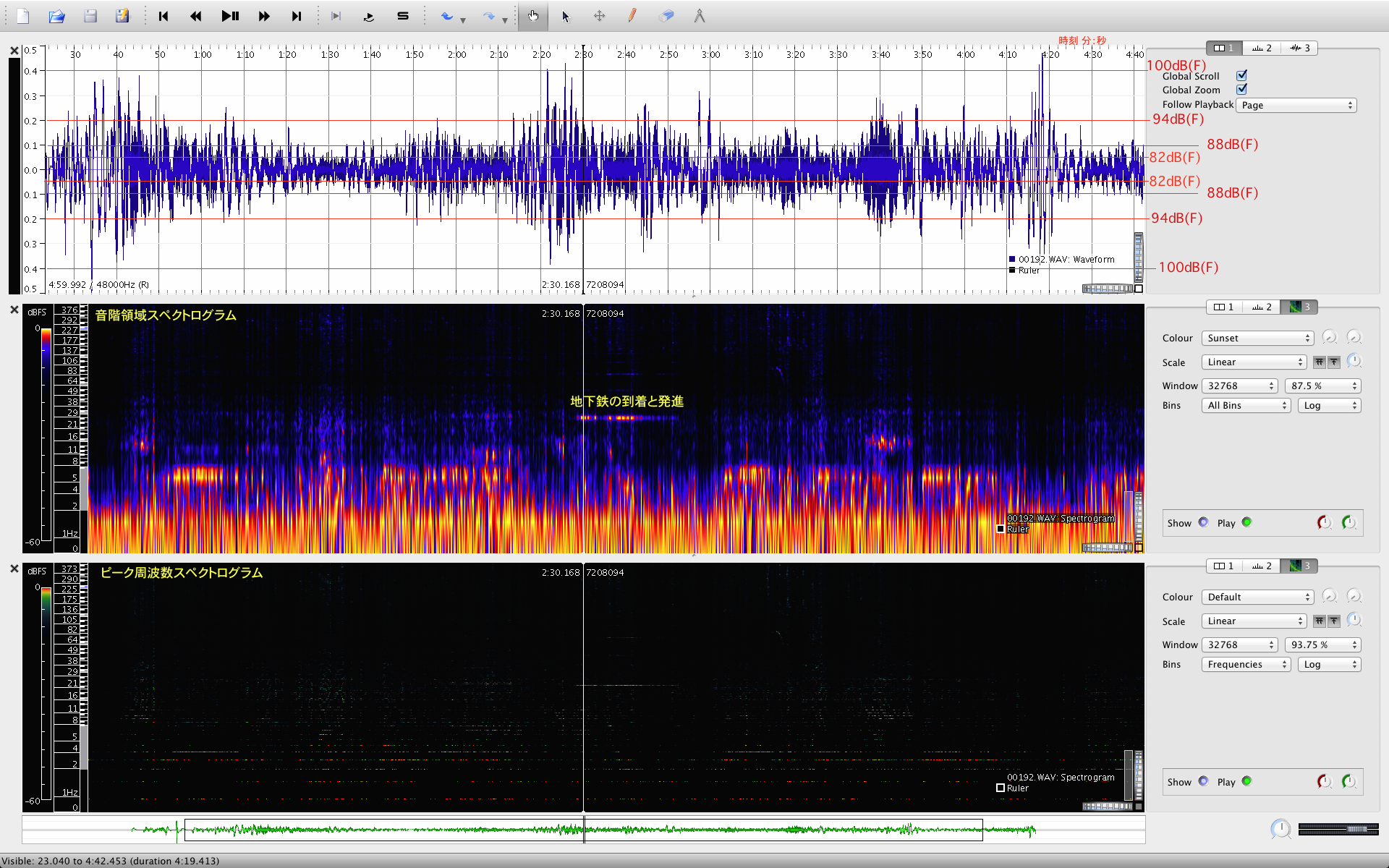Click the 00192.WAV: Waveform legend entry
The width and height of the screenshot is (1389, 868).
[1061, 259]
